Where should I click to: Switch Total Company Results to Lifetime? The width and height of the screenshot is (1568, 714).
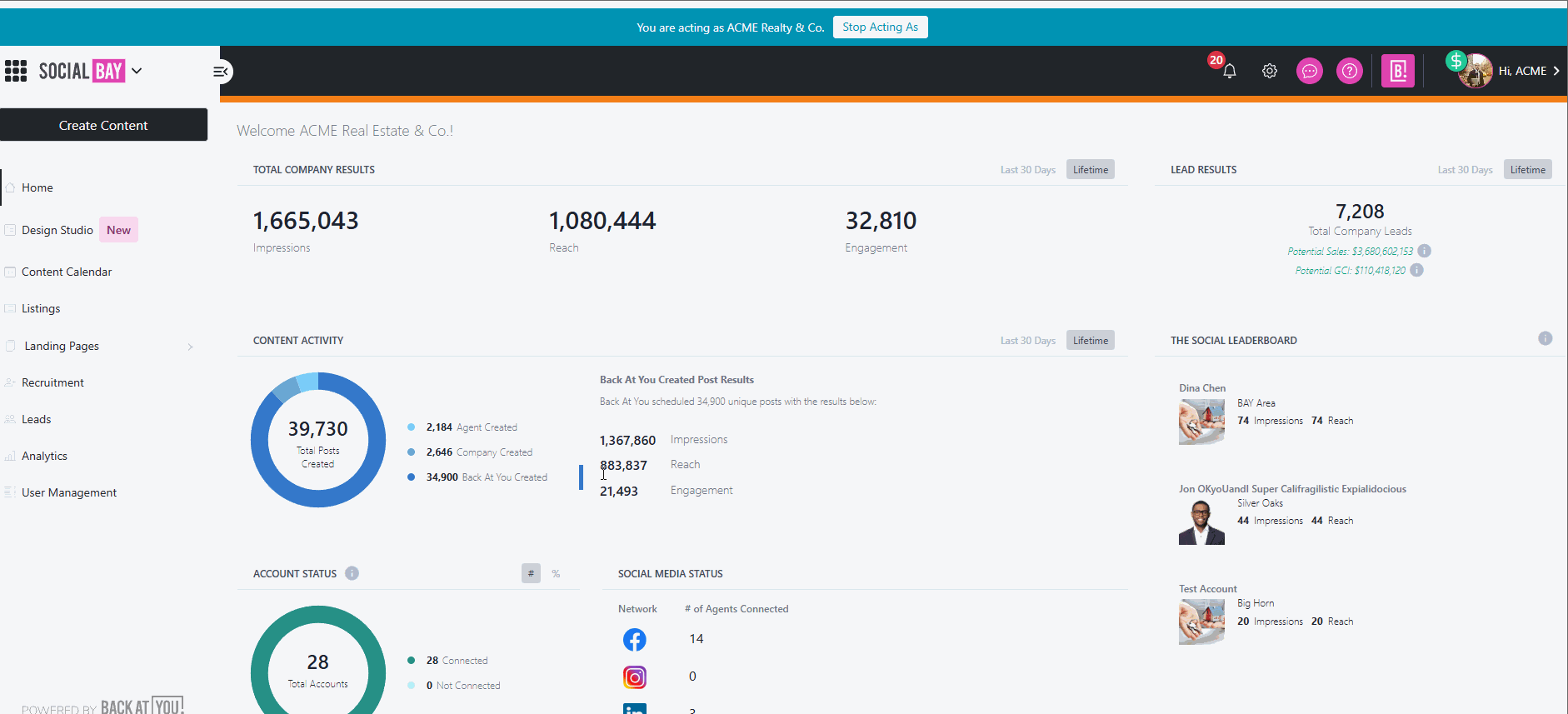coord(1091,170)
